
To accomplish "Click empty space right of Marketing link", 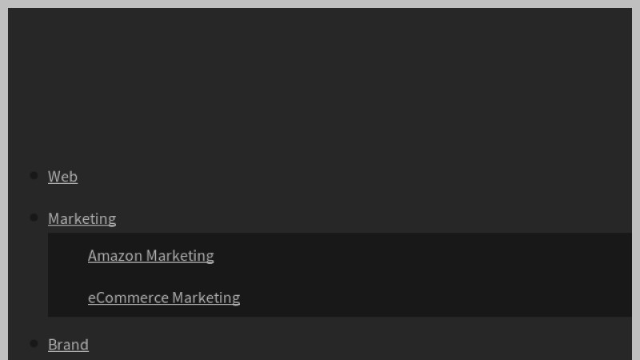I will click(374, 219).
